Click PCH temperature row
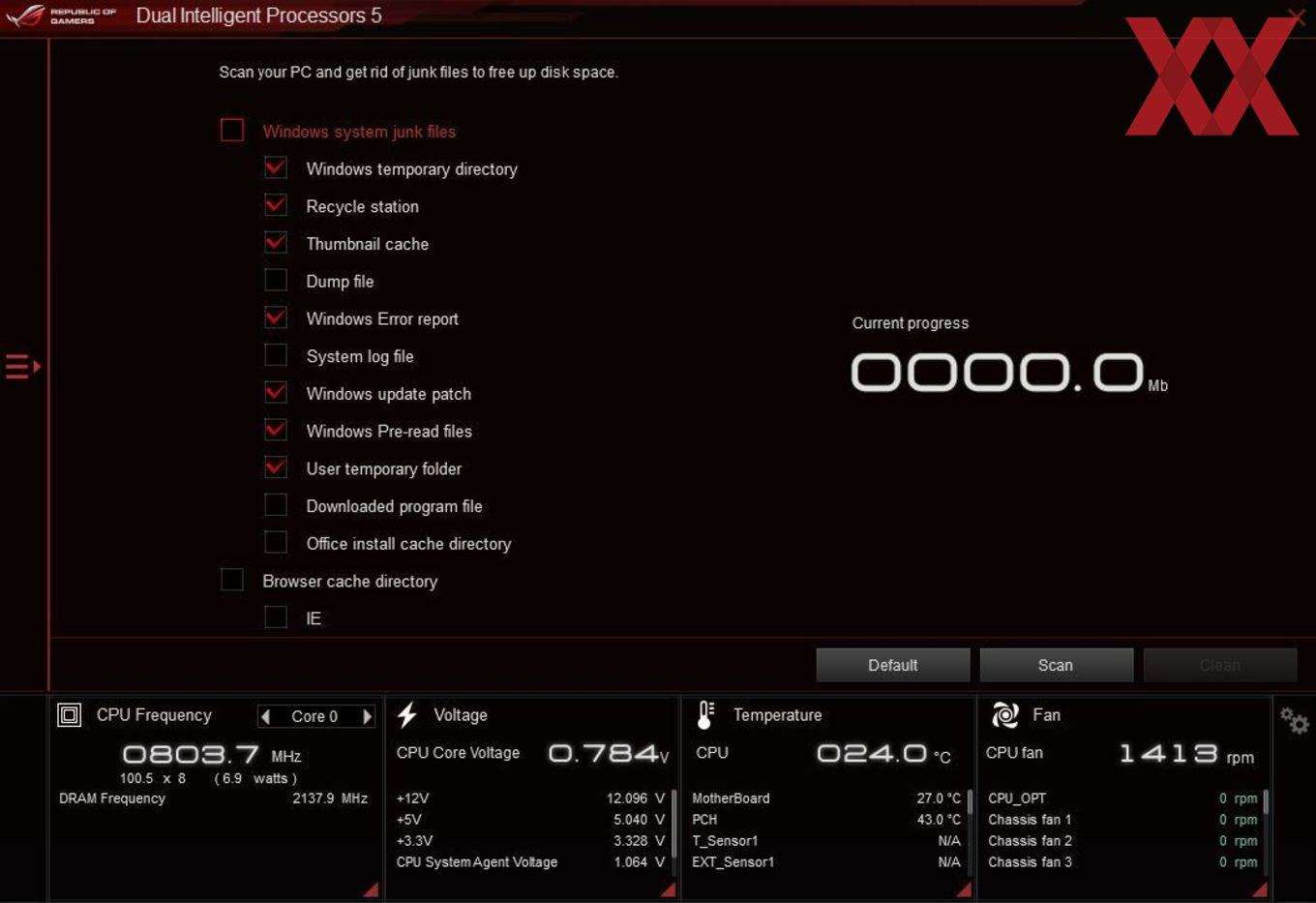 pyautogui.click(x=827, y=820)
